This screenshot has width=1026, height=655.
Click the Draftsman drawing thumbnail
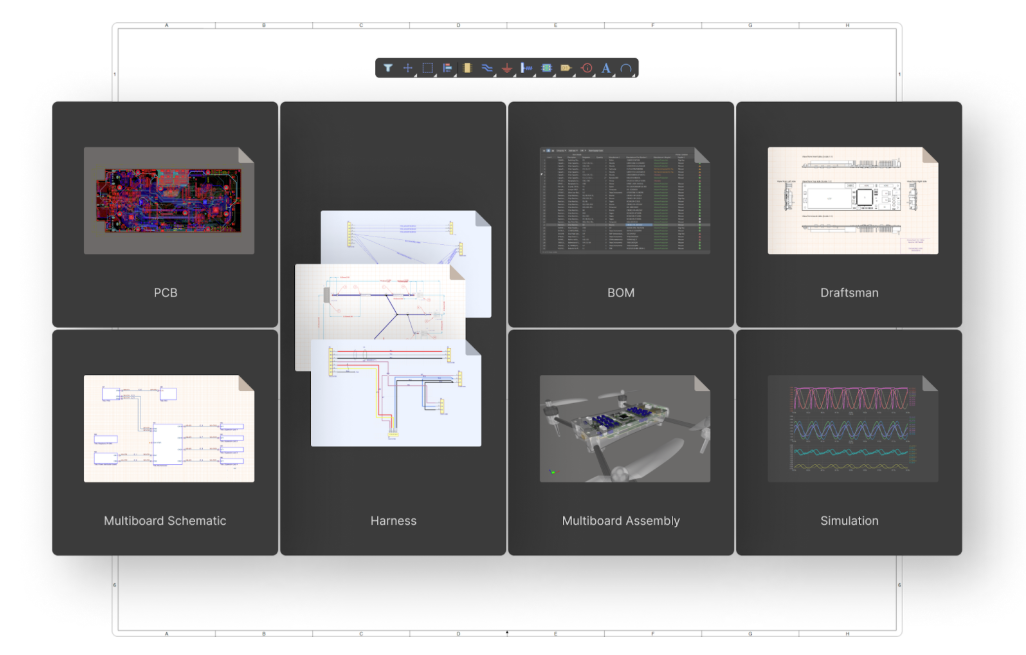(x=853, y=201)
